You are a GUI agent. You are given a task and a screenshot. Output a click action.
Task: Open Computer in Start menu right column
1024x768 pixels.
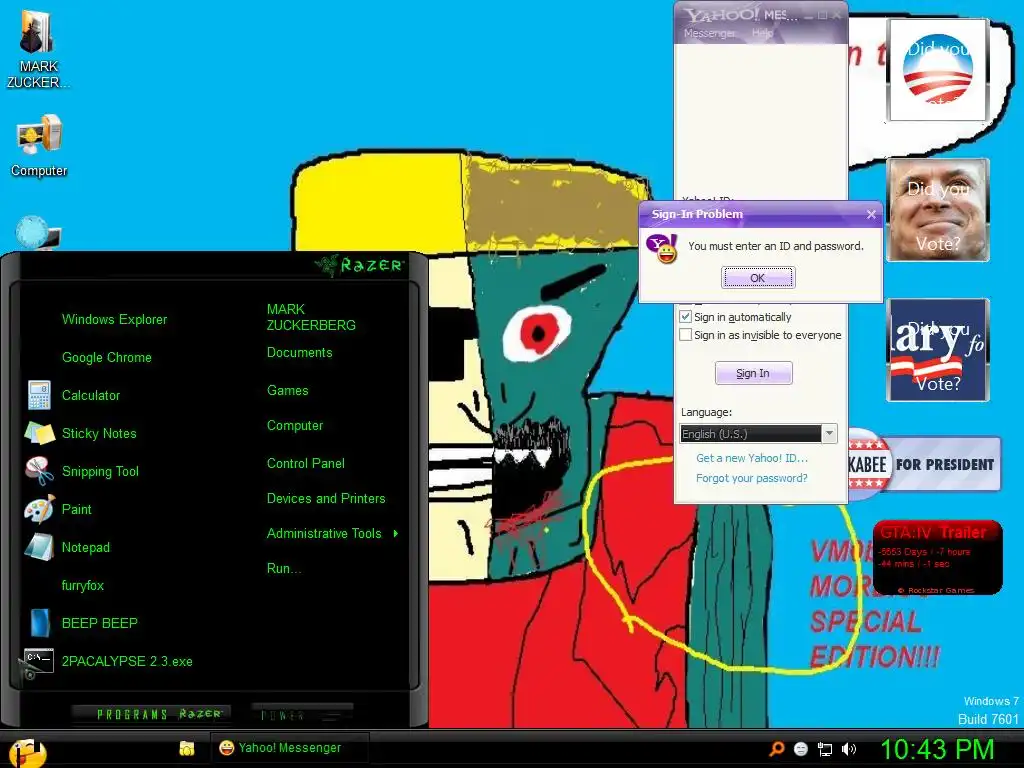coord(295,426)
